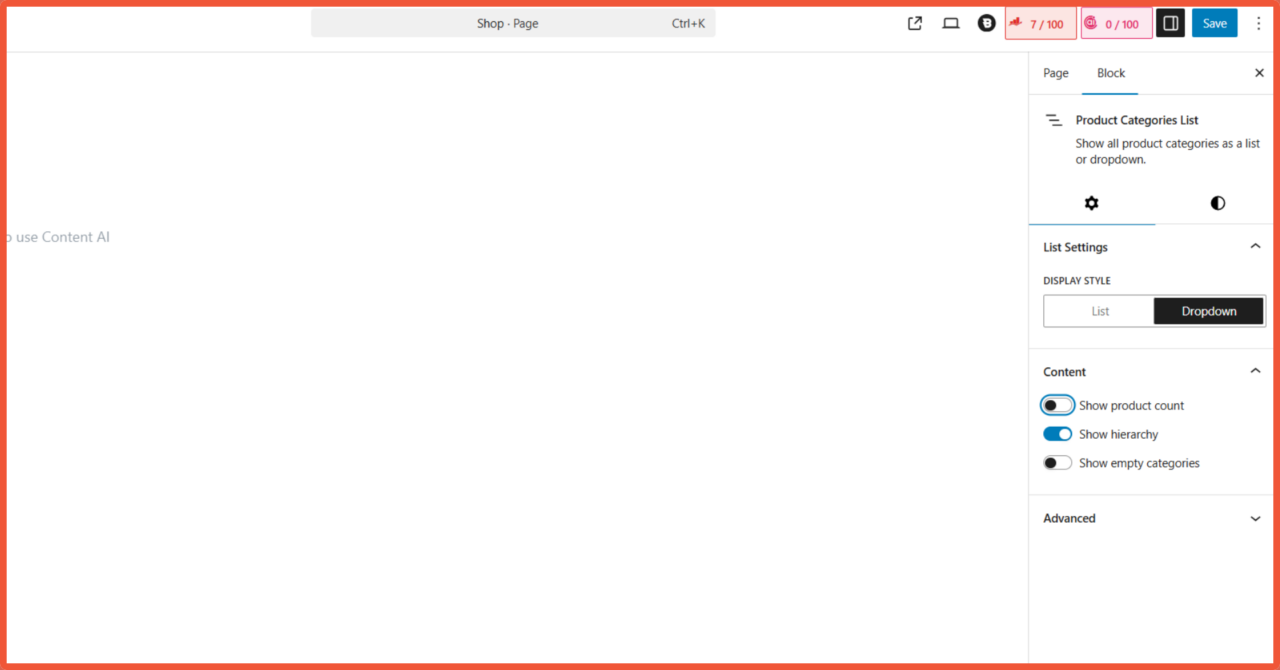Enable Show empty categories
This screenshot has width=1280, height=670.
coord(1057,462)
